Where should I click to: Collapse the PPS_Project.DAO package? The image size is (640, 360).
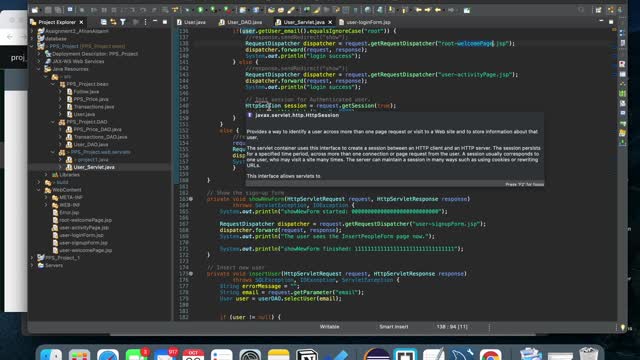pos(53,122)
